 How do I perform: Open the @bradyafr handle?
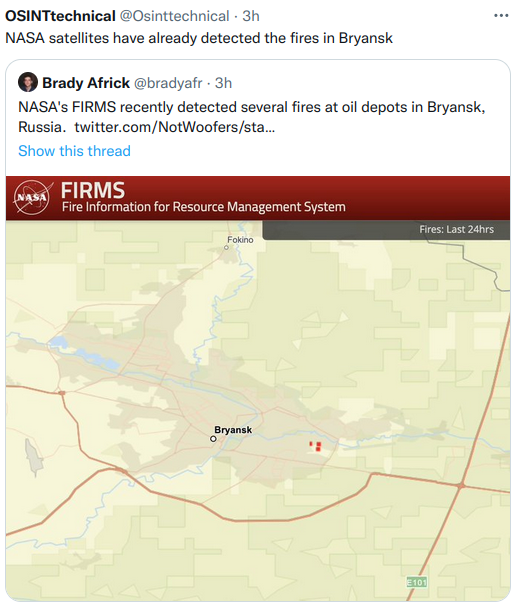click(168, 83)
